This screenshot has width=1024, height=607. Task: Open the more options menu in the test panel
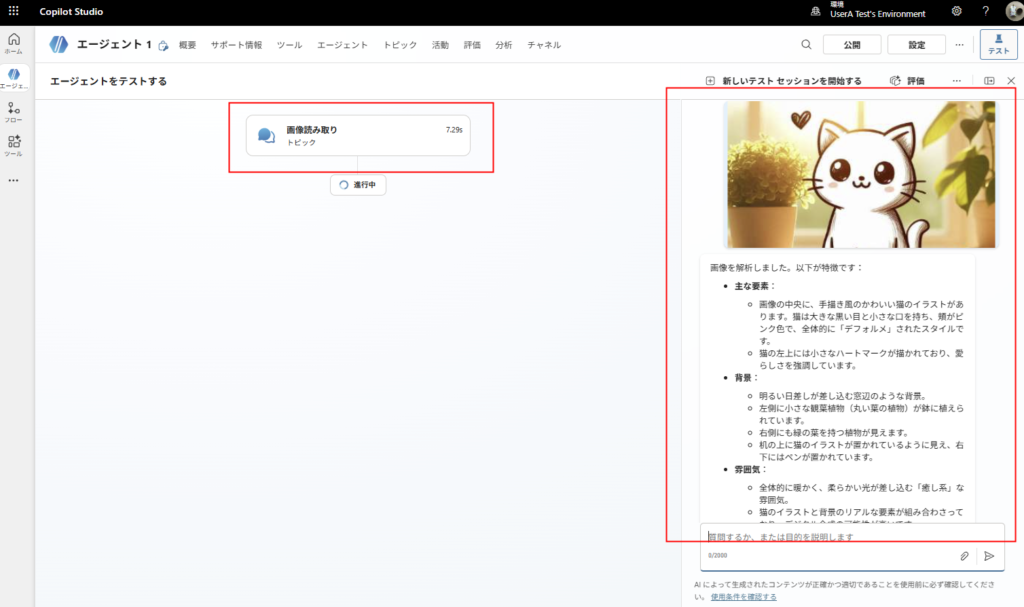pyautogui.click(x=956, y=79)
